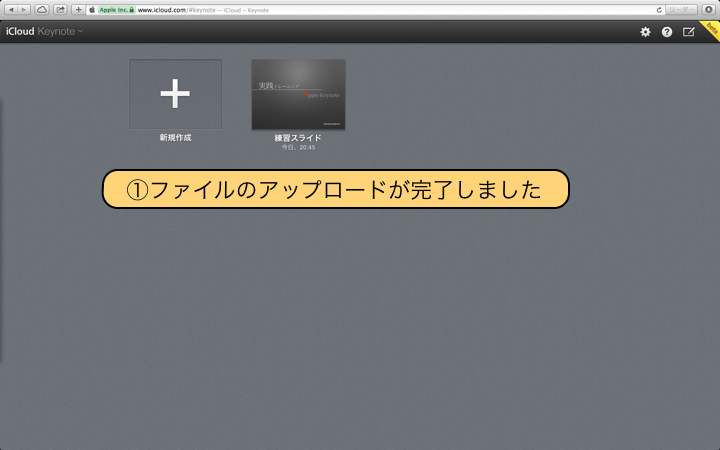Open the iCloud tabs cloud icon
720x450 pixels.
click(x=42, y=10)
